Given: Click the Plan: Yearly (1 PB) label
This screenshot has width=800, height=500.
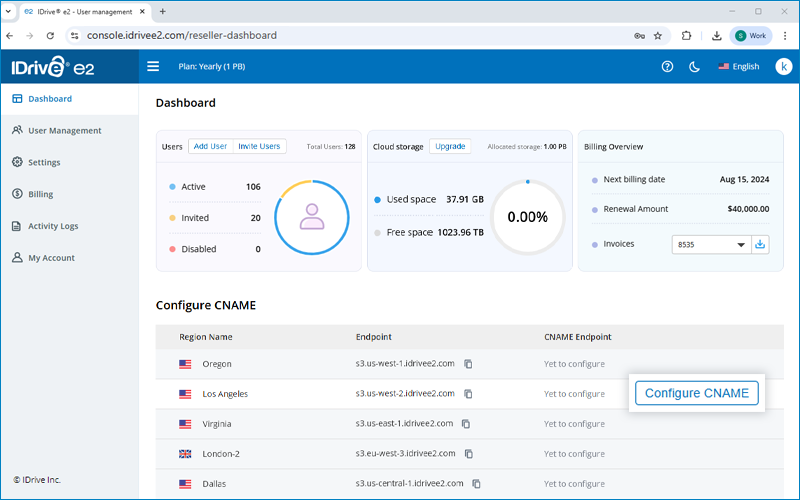Looking at the screenshot, I should pos(212,66).
